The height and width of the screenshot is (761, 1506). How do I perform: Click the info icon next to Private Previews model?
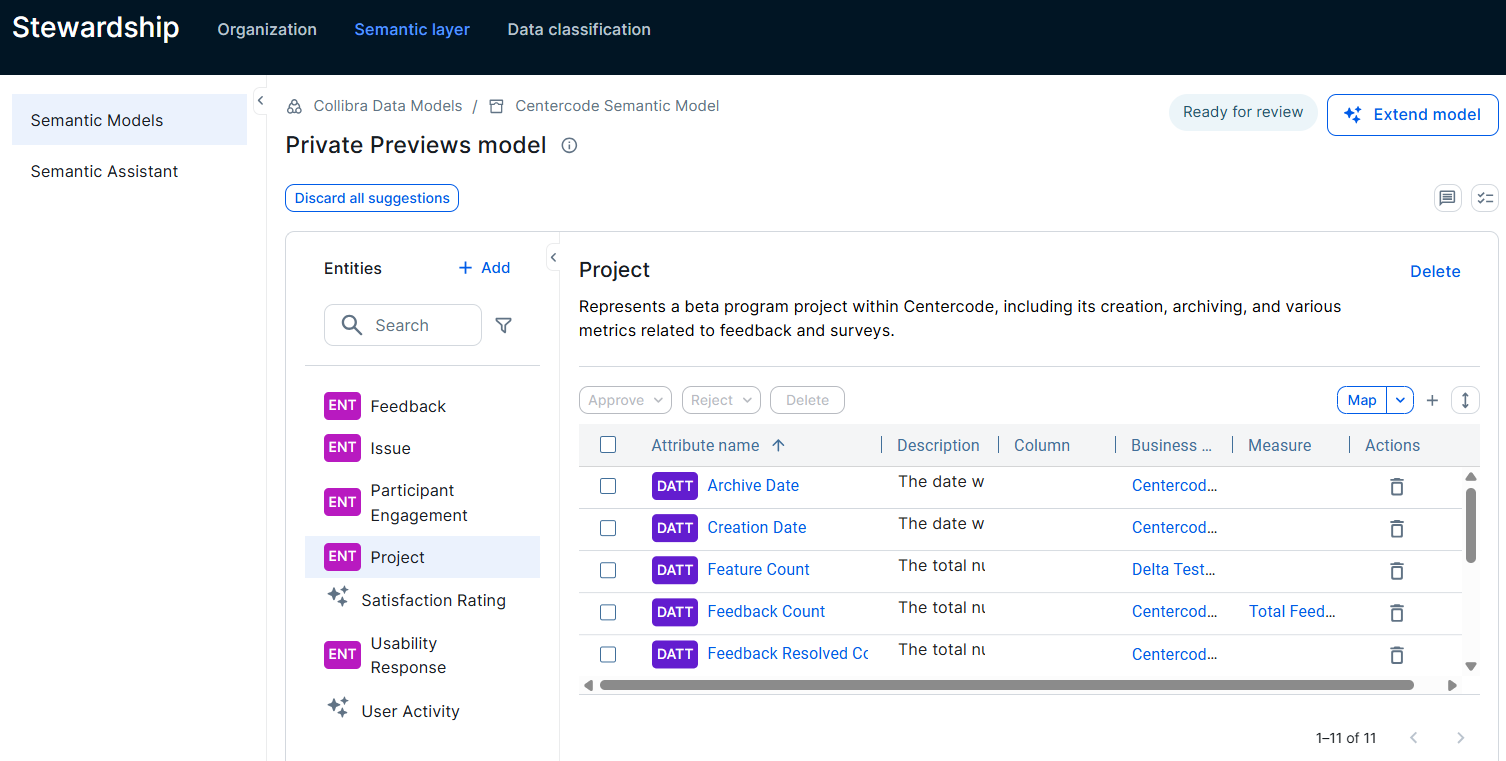click(568, 146)
